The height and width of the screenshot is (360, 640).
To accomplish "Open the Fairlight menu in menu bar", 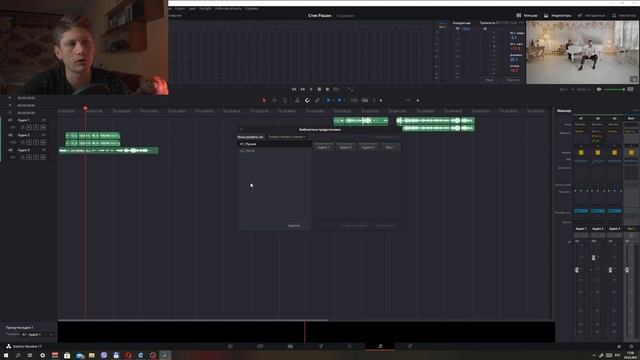I will 205,9.
